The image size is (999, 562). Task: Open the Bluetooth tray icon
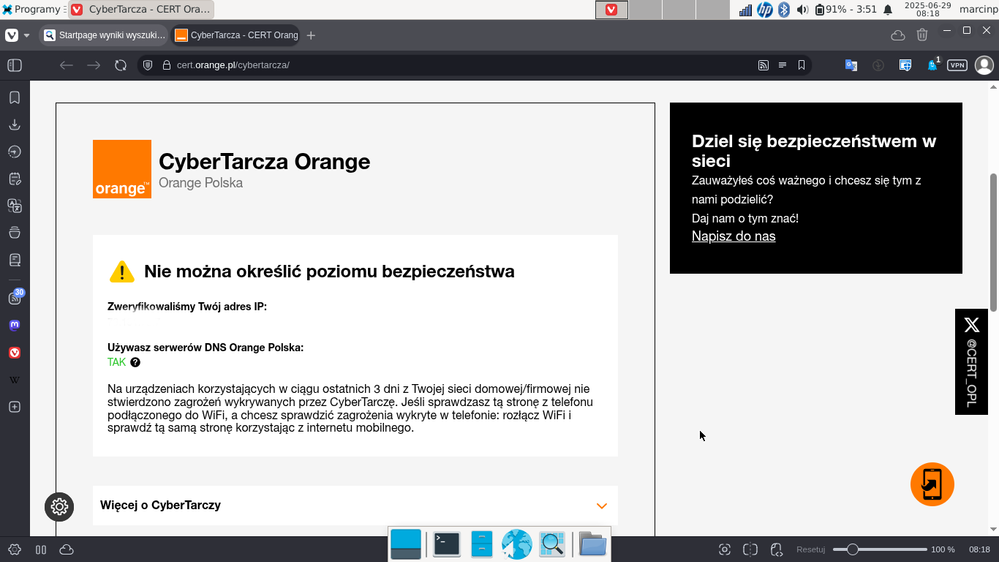(784, 10)
